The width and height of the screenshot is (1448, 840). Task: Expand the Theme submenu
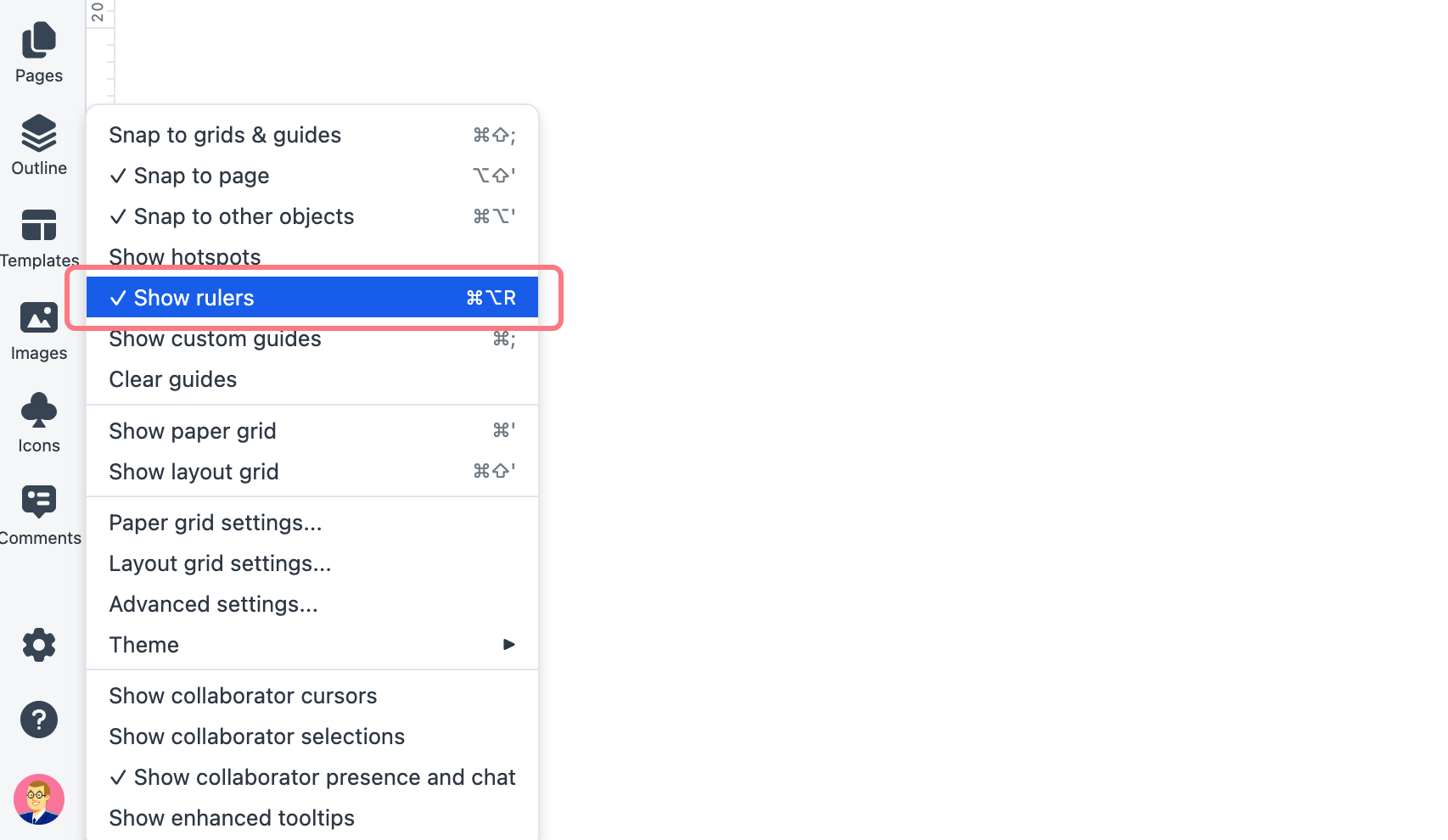tap(312, 645)
